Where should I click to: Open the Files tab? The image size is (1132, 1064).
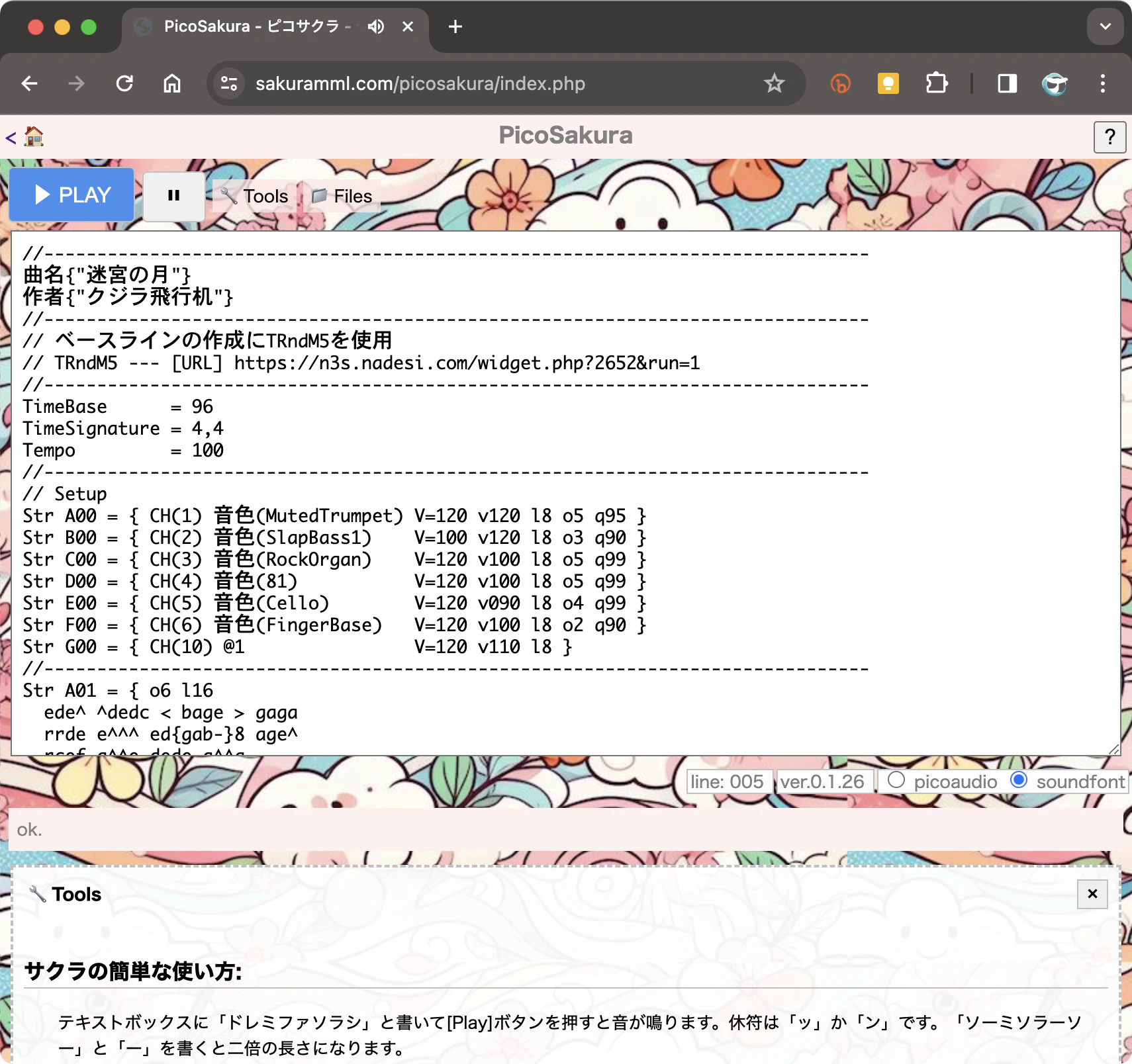point(342,196)
